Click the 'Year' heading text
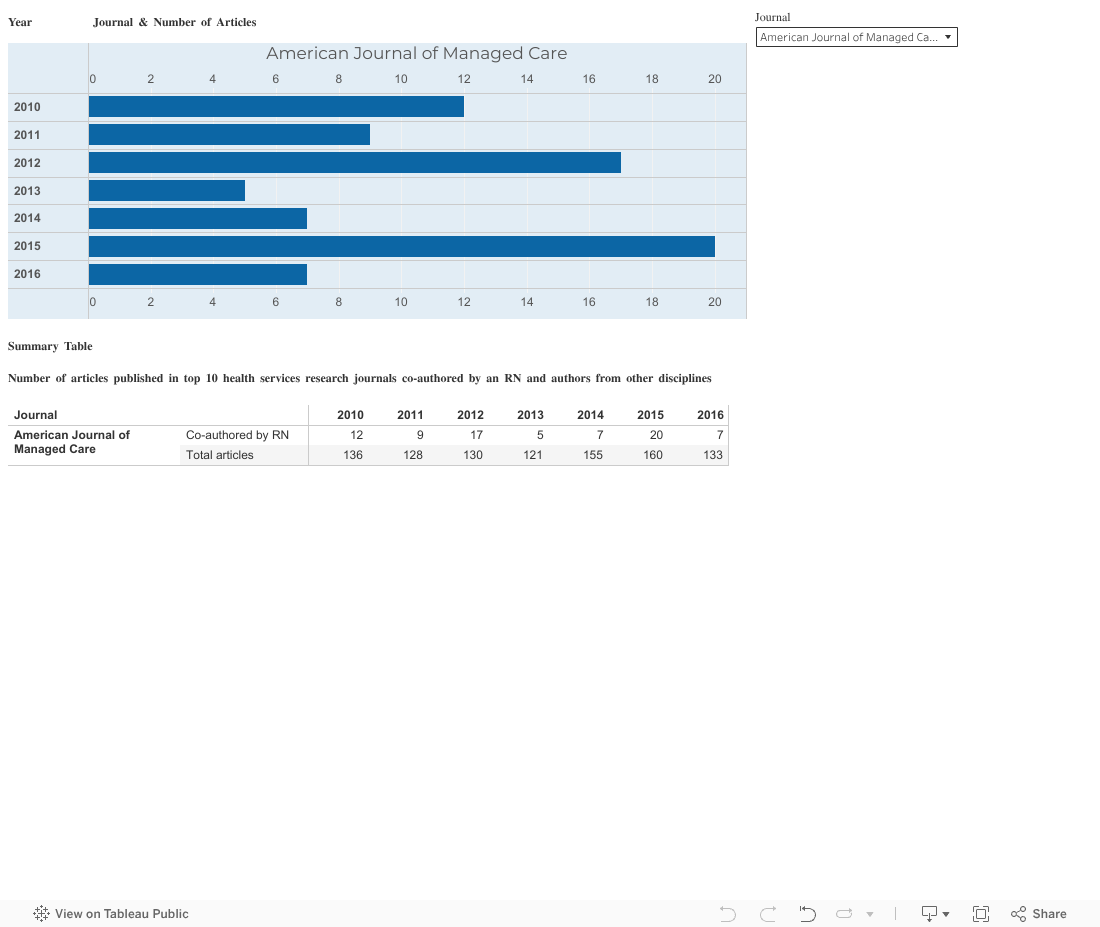The height and width of the screenshot is (927, 1100). pos(20,22)
